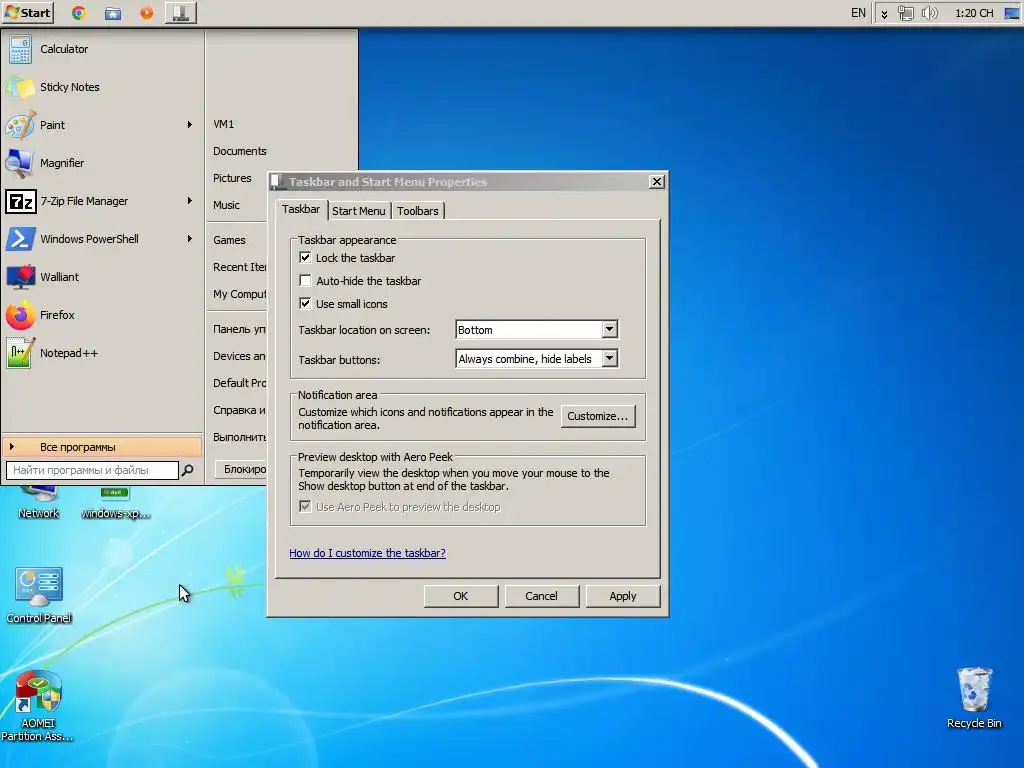
Task: Click Show desktop button in the tray
Action: pyautogui.click(x=1012, y=13)
